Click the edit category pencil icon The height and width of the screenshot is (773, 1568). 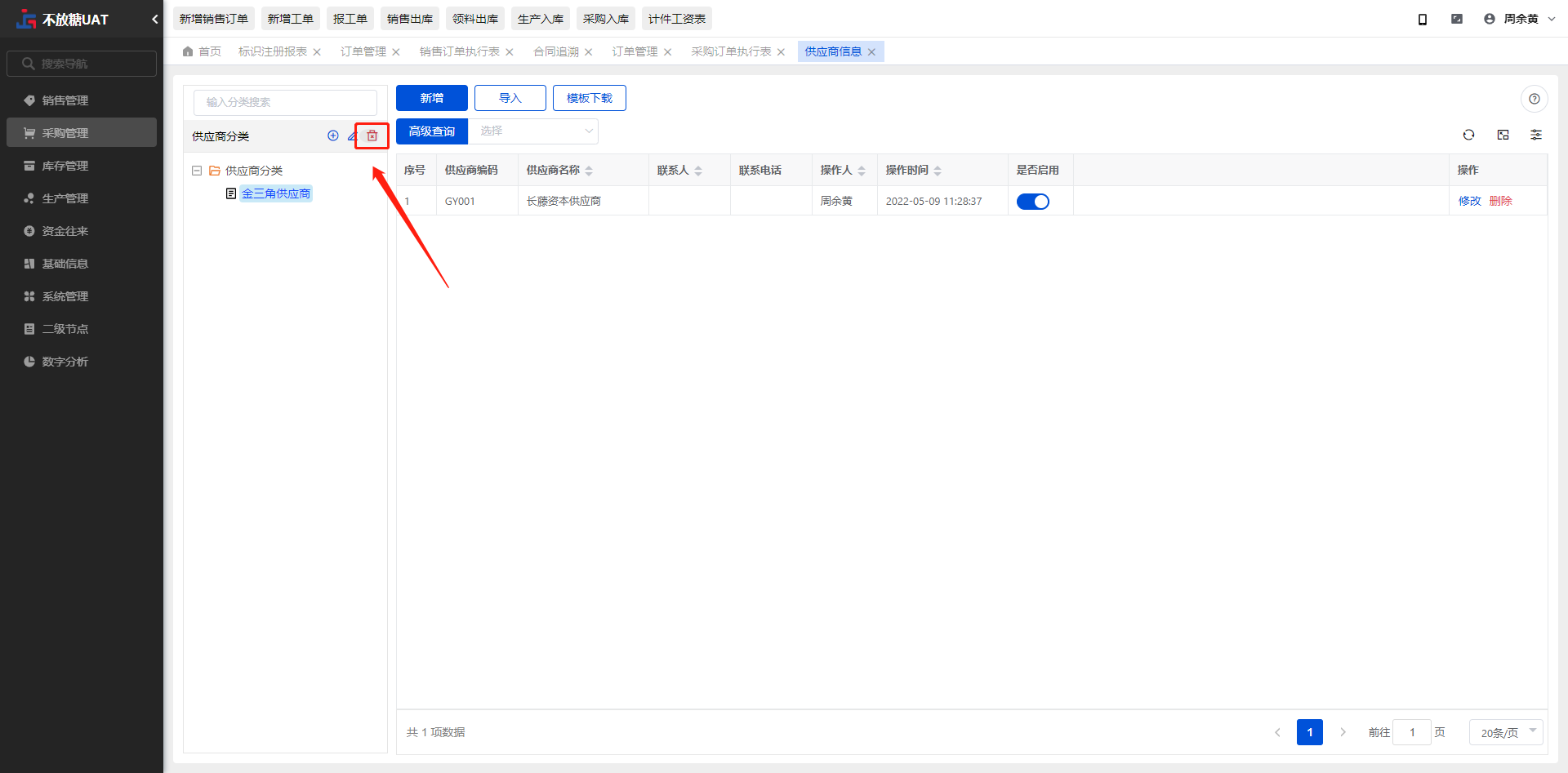coord(352,135)
